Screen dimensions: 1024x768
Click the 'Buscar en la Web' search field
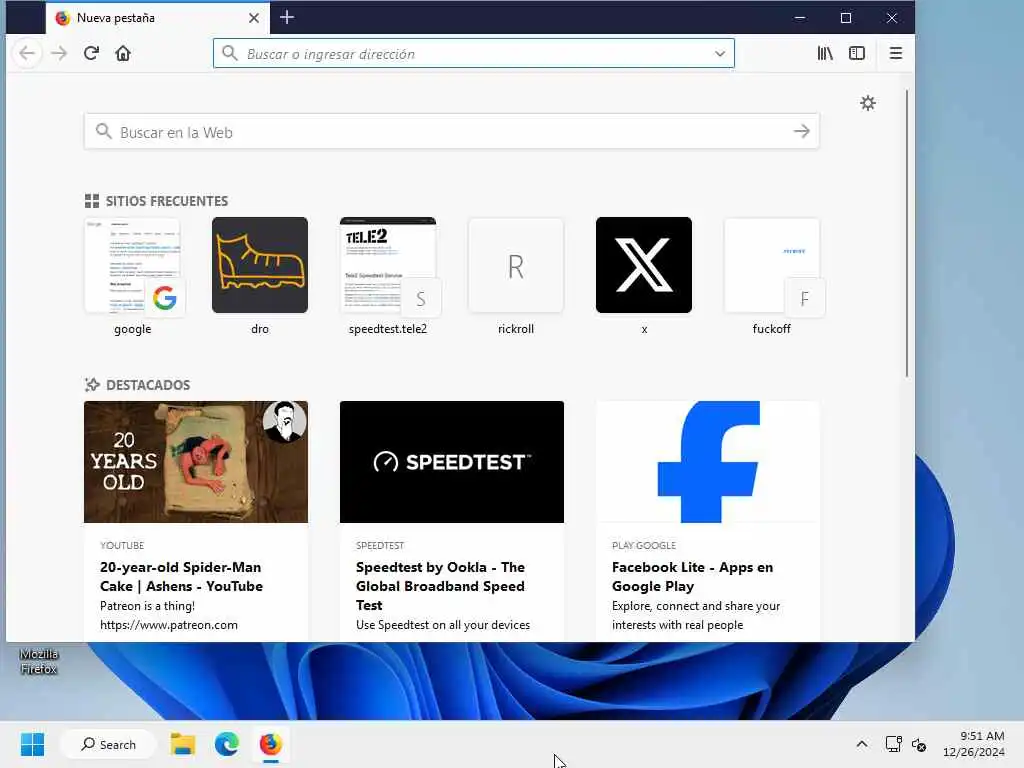[x=451, y=132]
